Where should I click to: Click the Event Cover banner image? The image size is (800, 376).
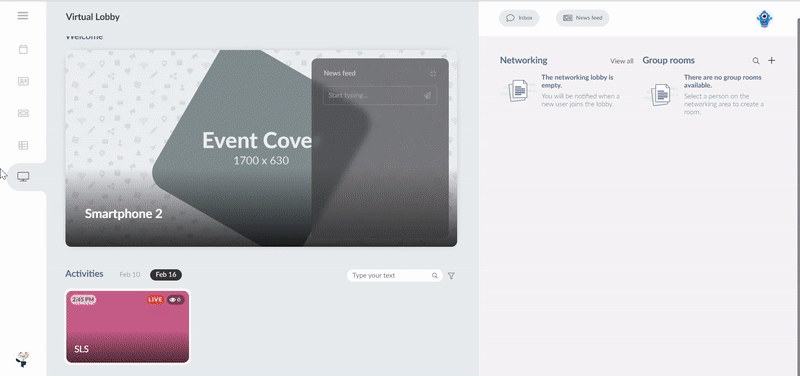261,148
